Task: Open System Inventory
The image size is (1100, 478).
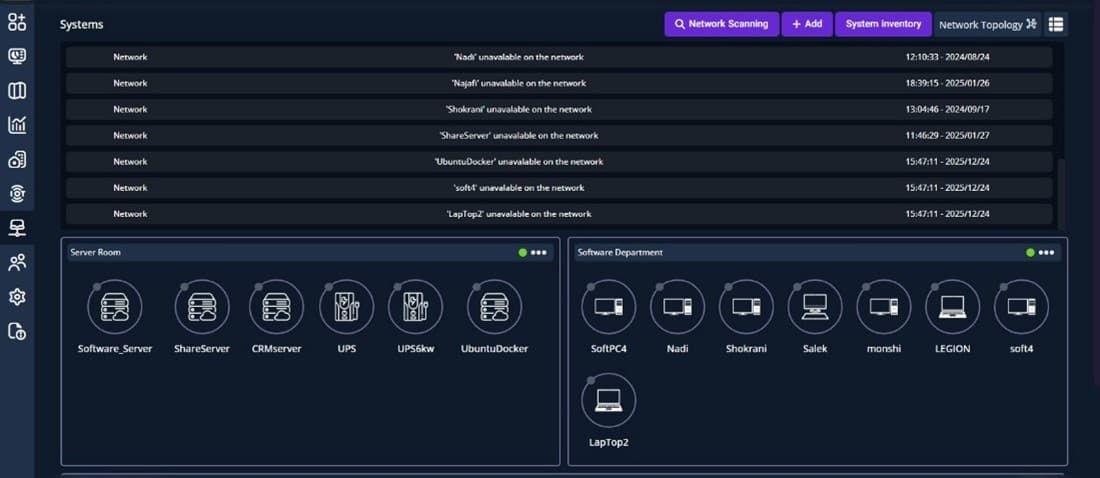Action: click(883, 24)
